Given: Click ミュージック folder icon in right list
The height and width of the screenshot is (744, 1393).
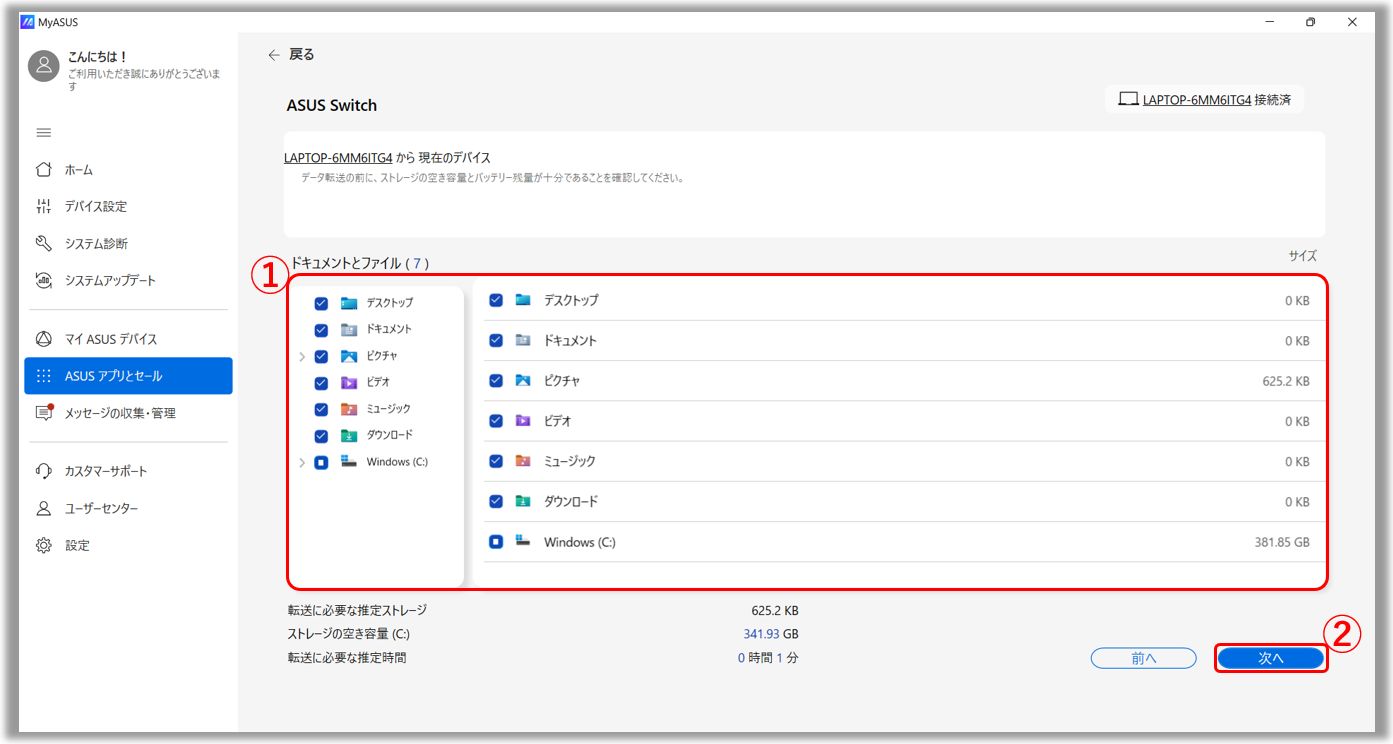Looking at the screenshot, I should click(x=523, y=461).
